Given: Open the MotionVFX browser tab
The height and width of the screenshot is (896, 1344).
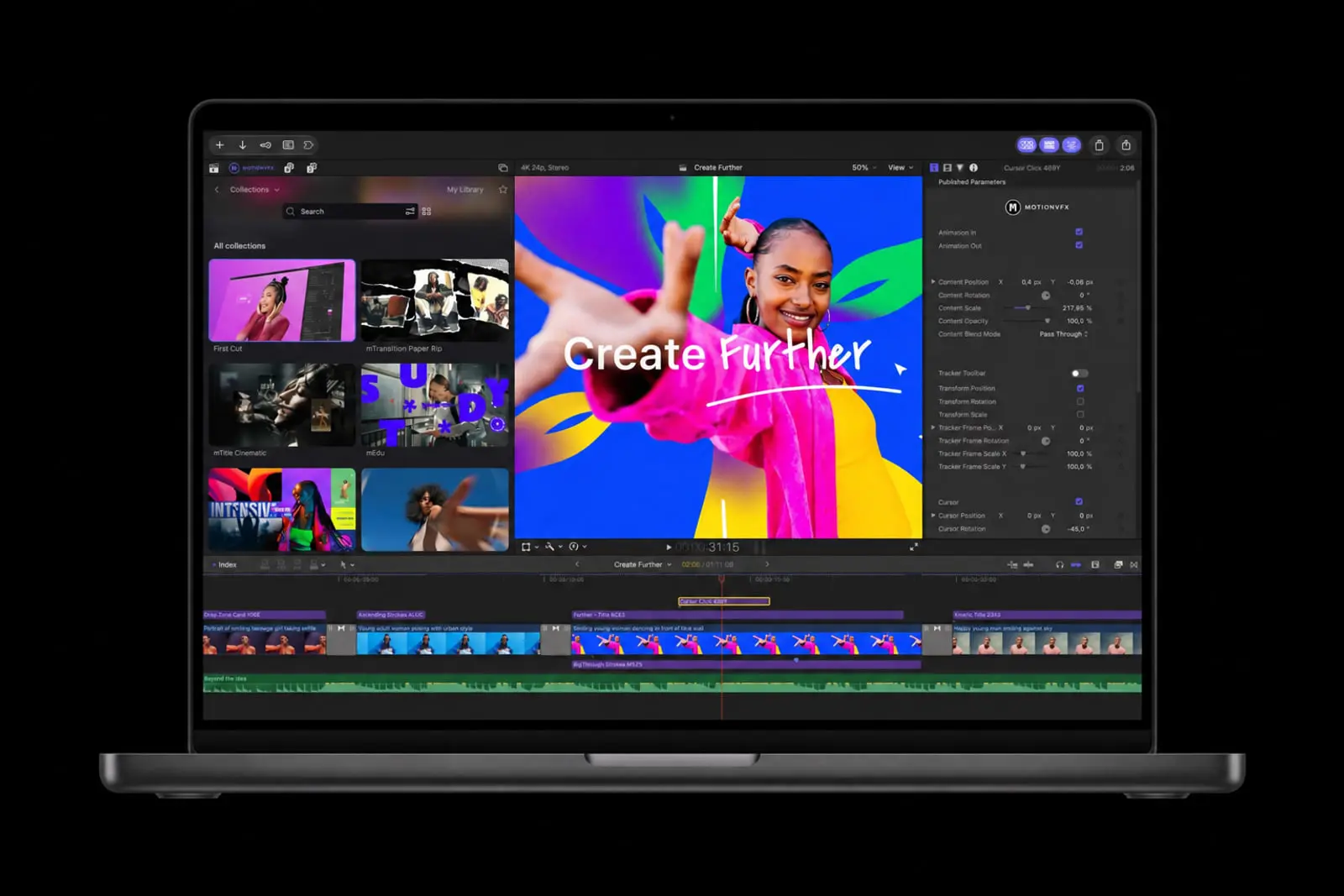Looking at the screenshot, I should click(252, 168).
